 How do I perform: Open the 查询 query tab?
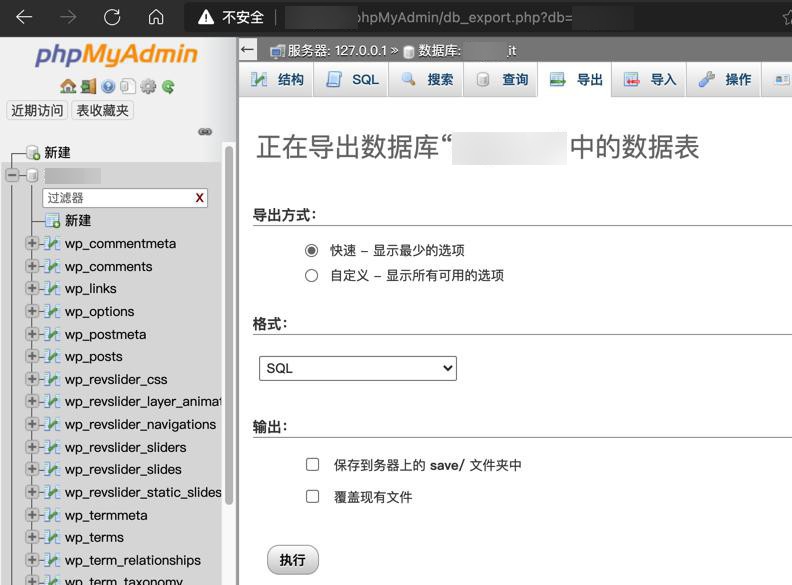501,79
